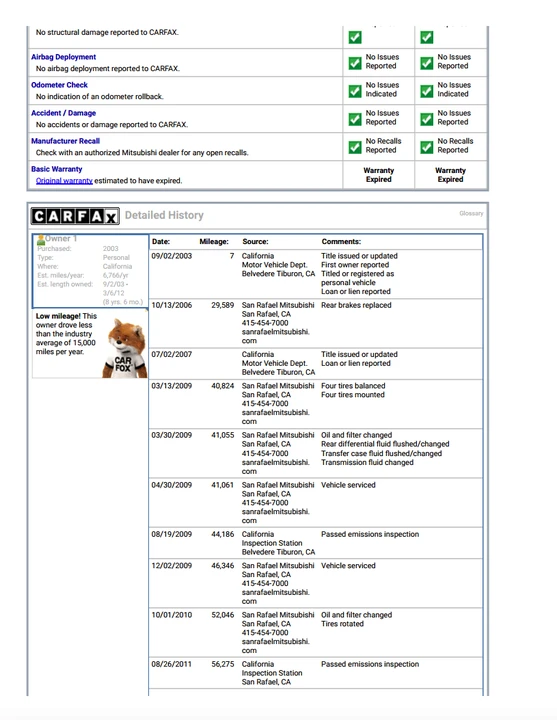Click the Car Fox mascot image
This screenshot has width=557, height=720.
124,348
